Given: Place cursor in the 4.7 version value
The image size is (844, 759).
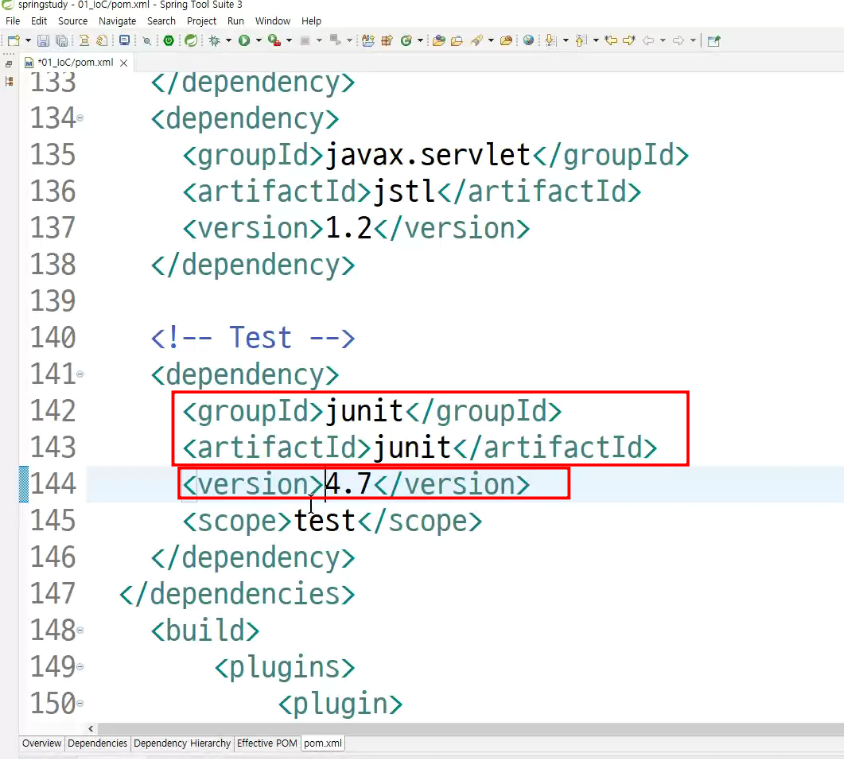Looking at the screenshot, I should (349, 484).
